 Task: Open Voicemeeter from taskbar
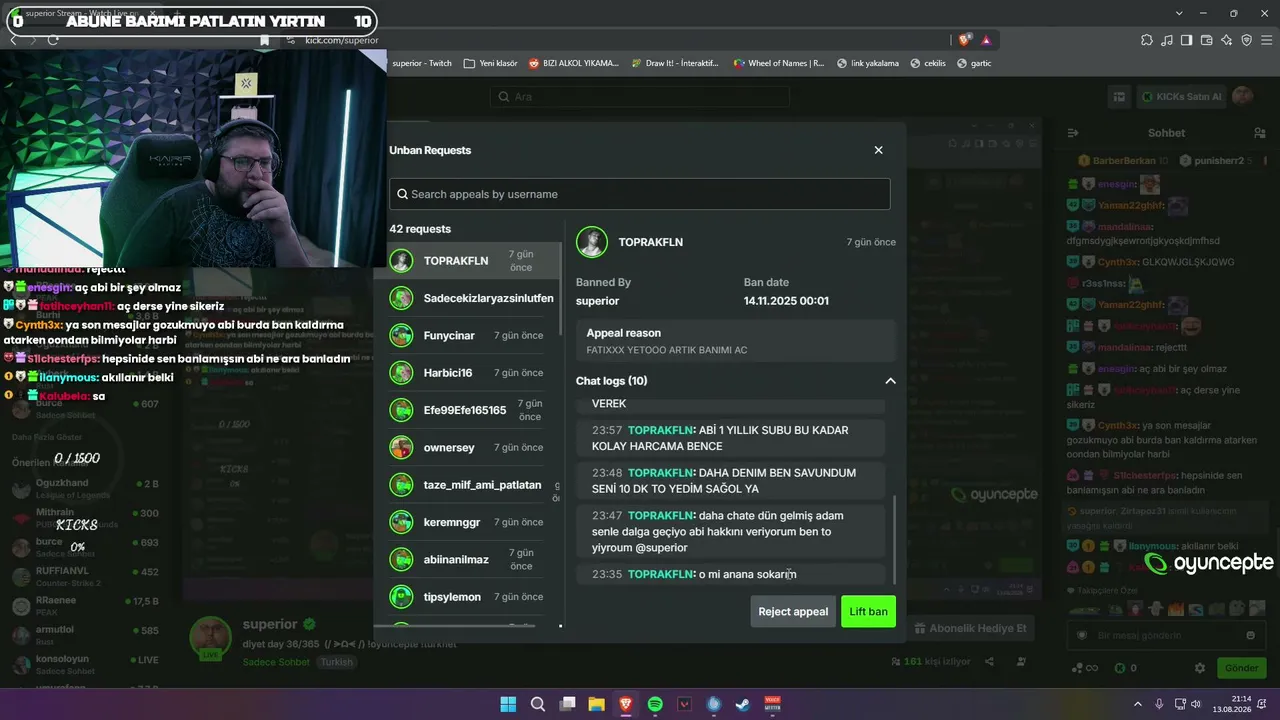772,704
